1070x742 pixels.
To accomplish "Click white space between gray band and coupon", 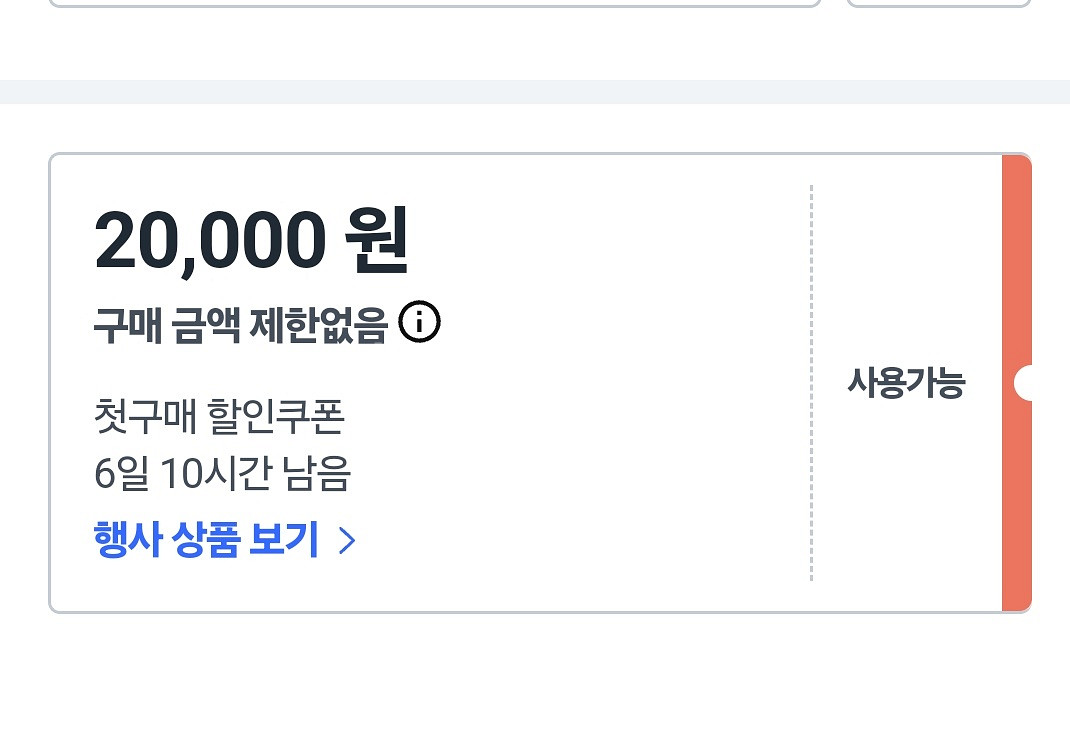I will (535, 128).
